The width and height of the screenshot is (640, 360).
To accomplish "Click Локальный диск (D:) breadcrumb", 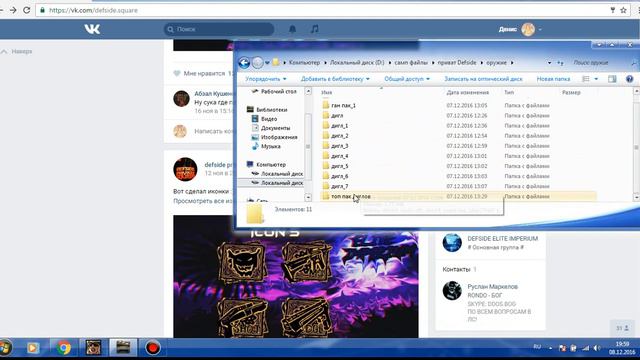I will coord(357,63).
